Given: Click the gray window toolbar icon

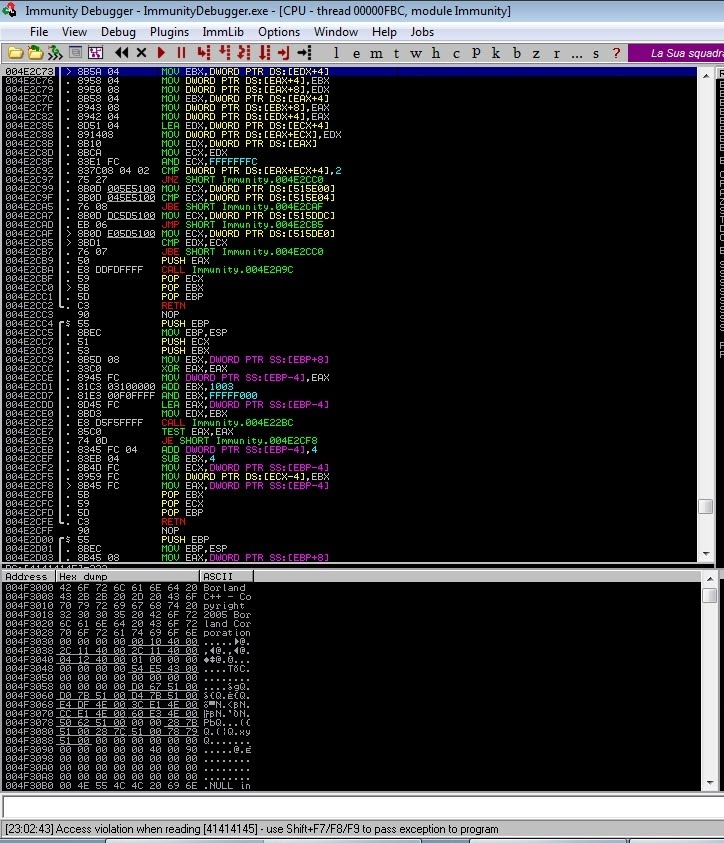Looking at the screenshot, I should click(75, 53).
